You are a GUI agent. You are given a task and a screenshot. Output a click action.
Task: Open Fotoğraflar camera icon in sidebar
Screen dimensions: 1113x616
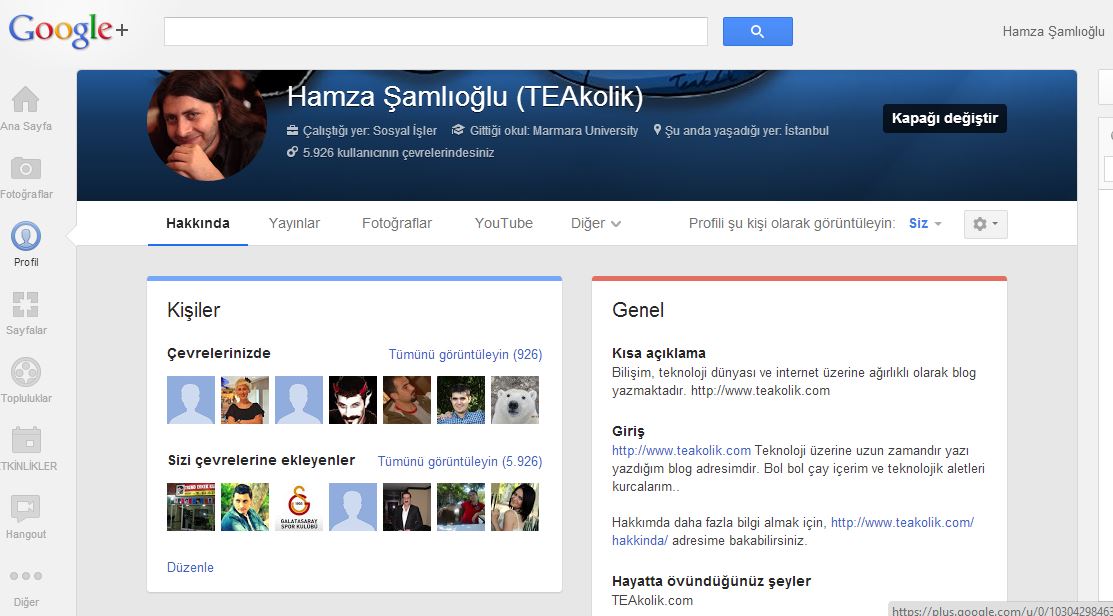[x=26, y=168]
